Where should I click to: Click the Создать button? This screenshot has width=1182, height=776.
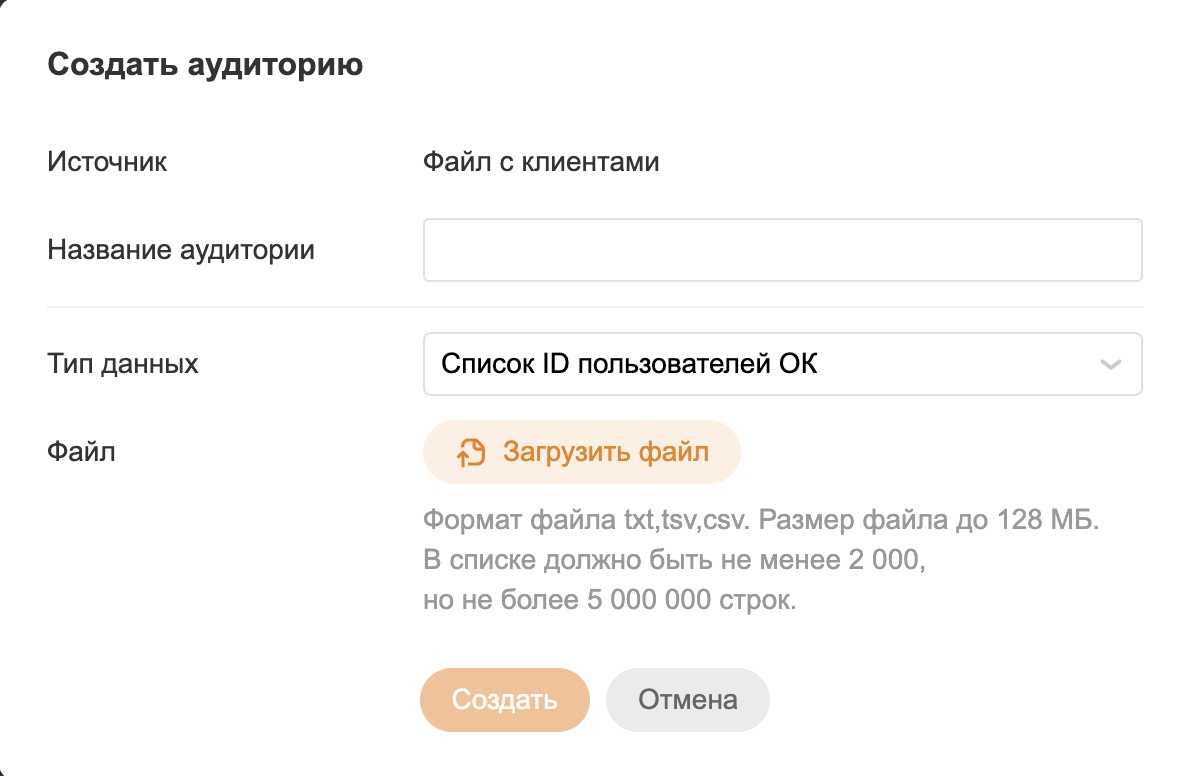pyautogui.click(x=505, y=700)
